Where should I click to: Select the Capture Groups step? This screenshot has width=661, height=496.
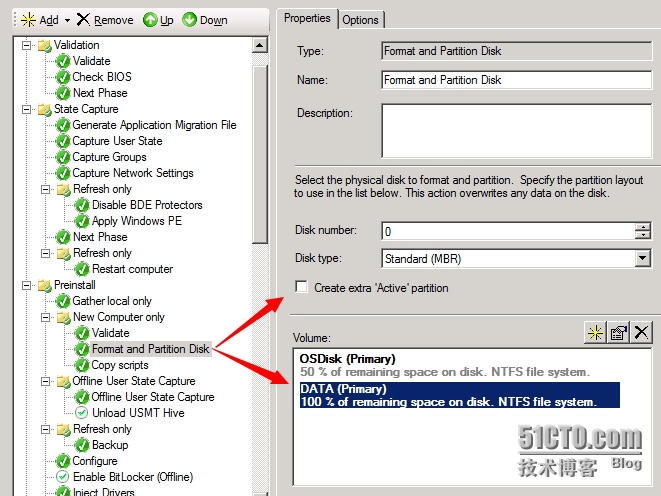pos(109,157)
